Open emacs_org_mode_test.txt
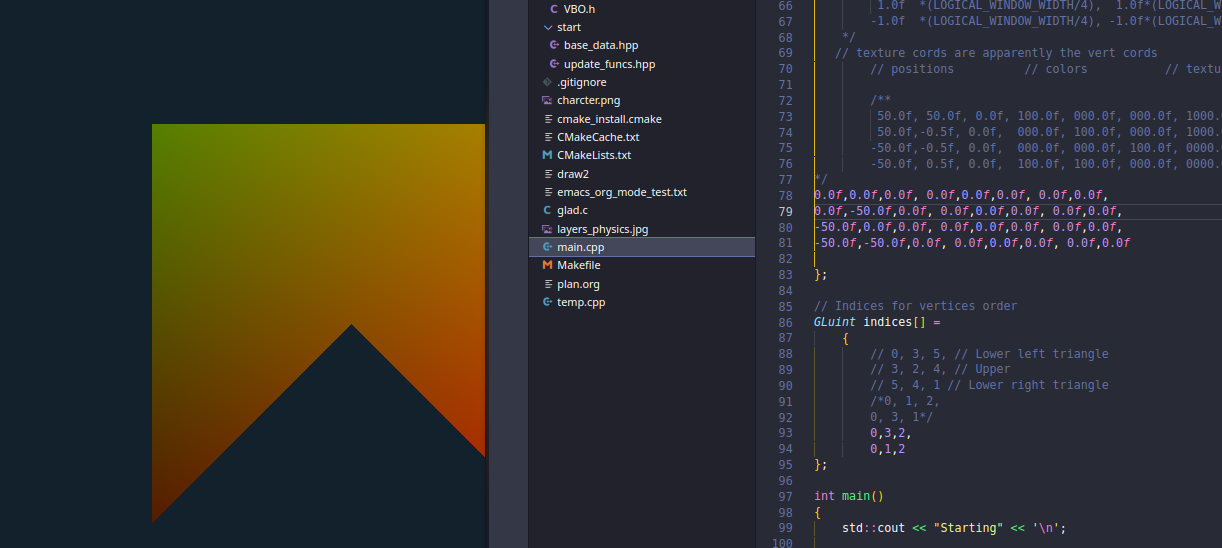The width and height of the screenshot is (1222, 548). pyautogui.click(x=621, y=192)
